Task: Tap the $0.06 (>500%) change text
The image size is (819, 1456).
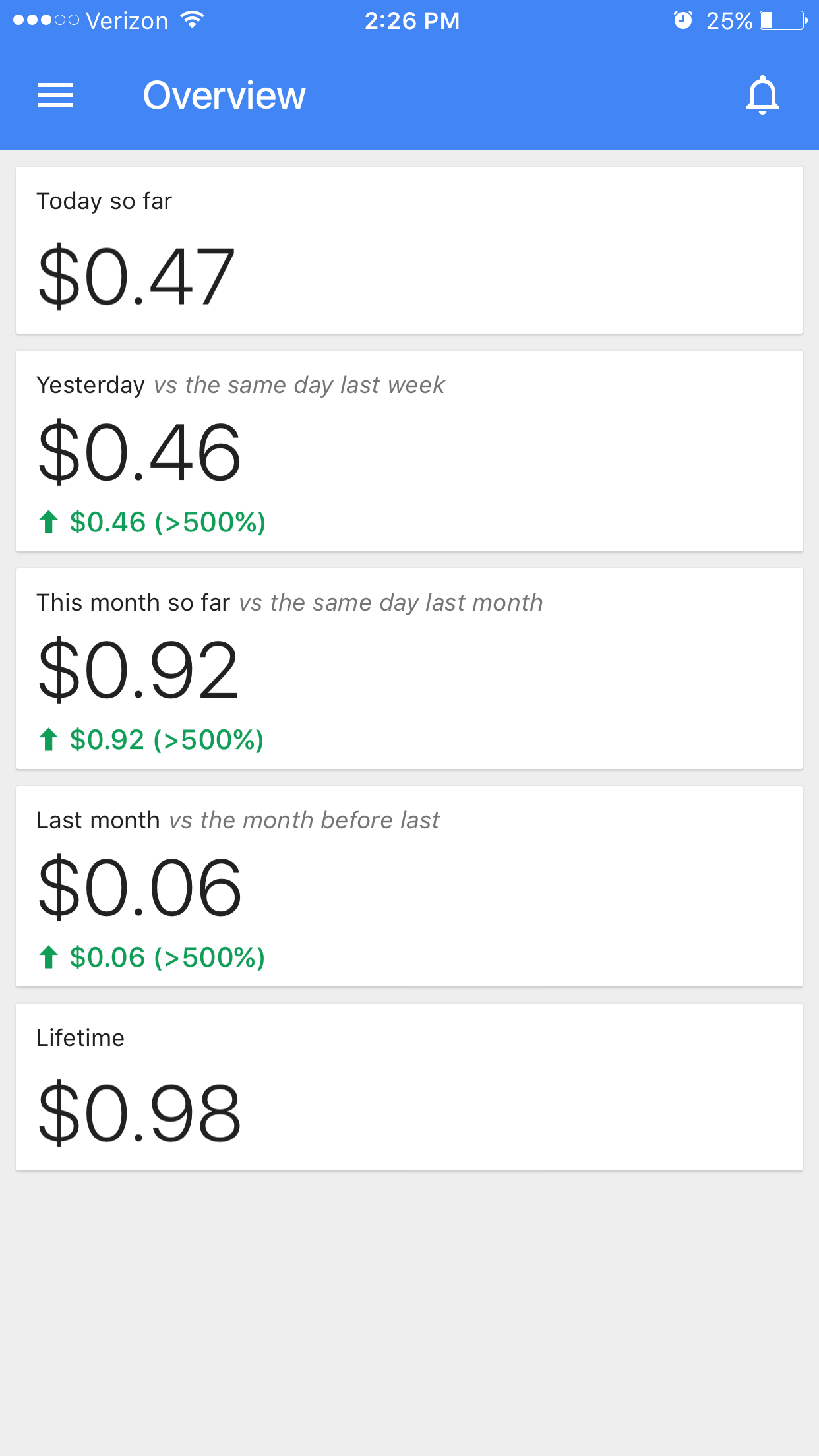Action: click(167, 957)
